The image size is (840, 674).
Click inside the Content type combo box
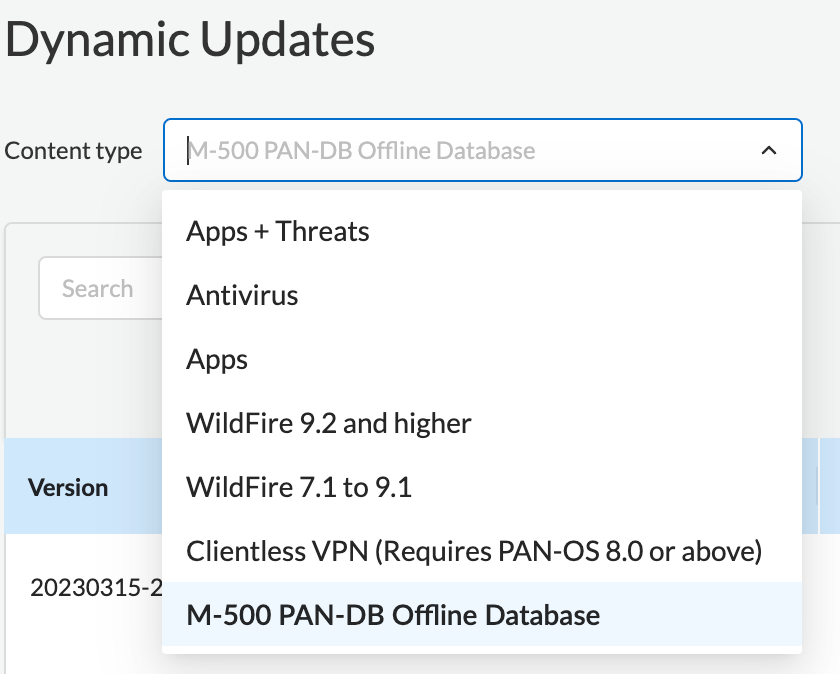point(482,150)
